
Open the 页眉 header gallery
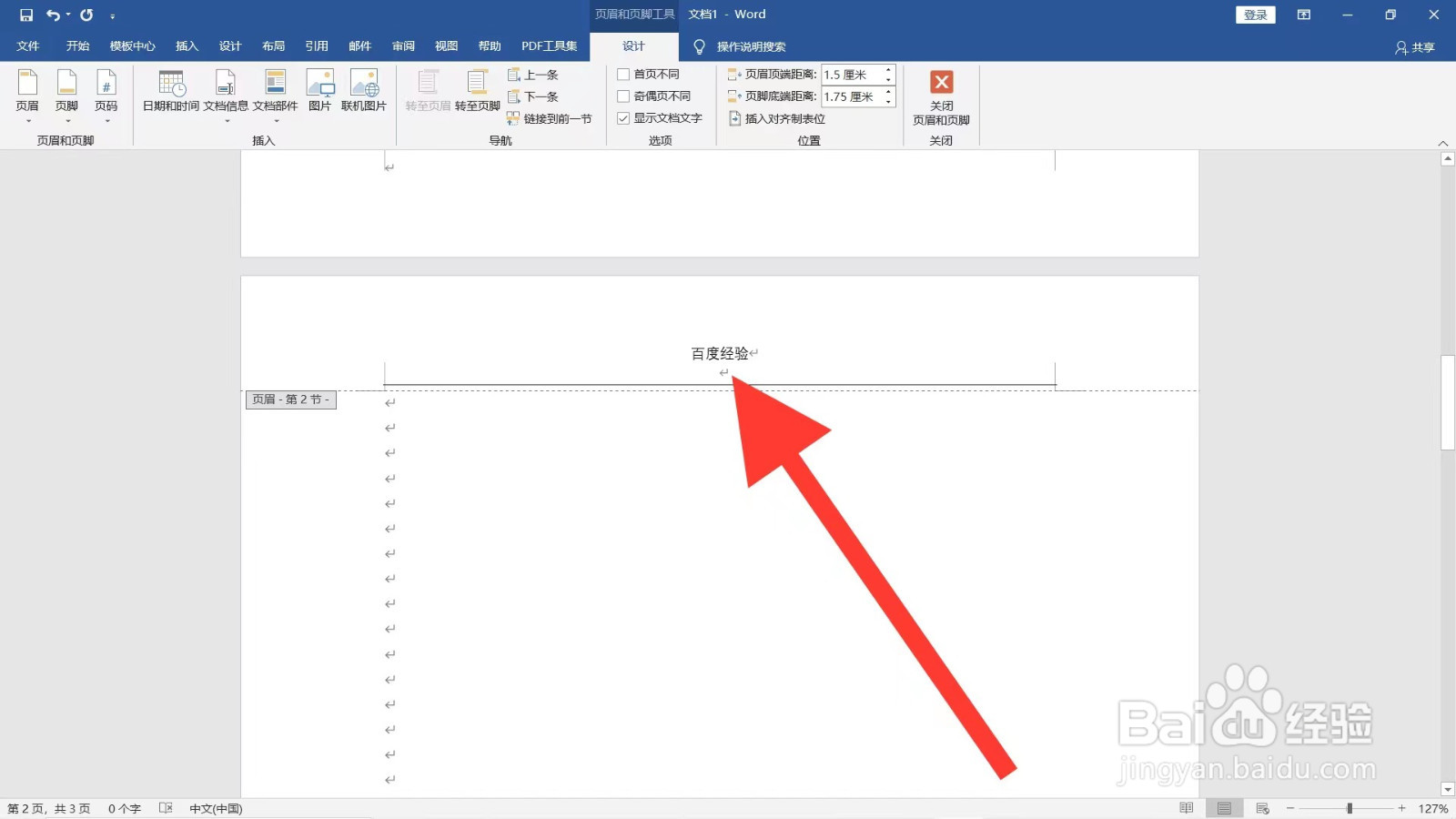(x=27, y=96)
